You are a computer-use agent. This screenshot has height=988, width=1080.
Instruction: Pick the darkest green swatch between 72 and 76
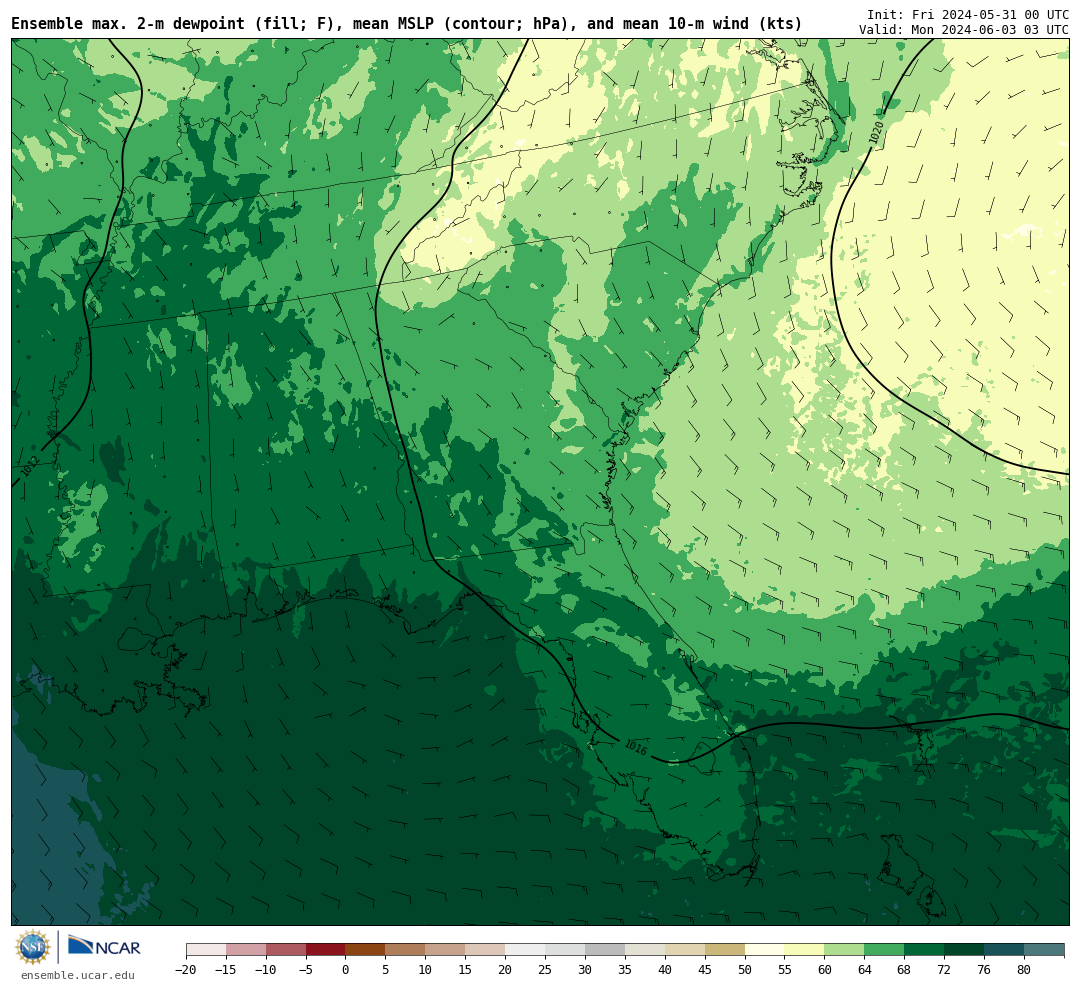pyautogui.click(x=965, y=950)
